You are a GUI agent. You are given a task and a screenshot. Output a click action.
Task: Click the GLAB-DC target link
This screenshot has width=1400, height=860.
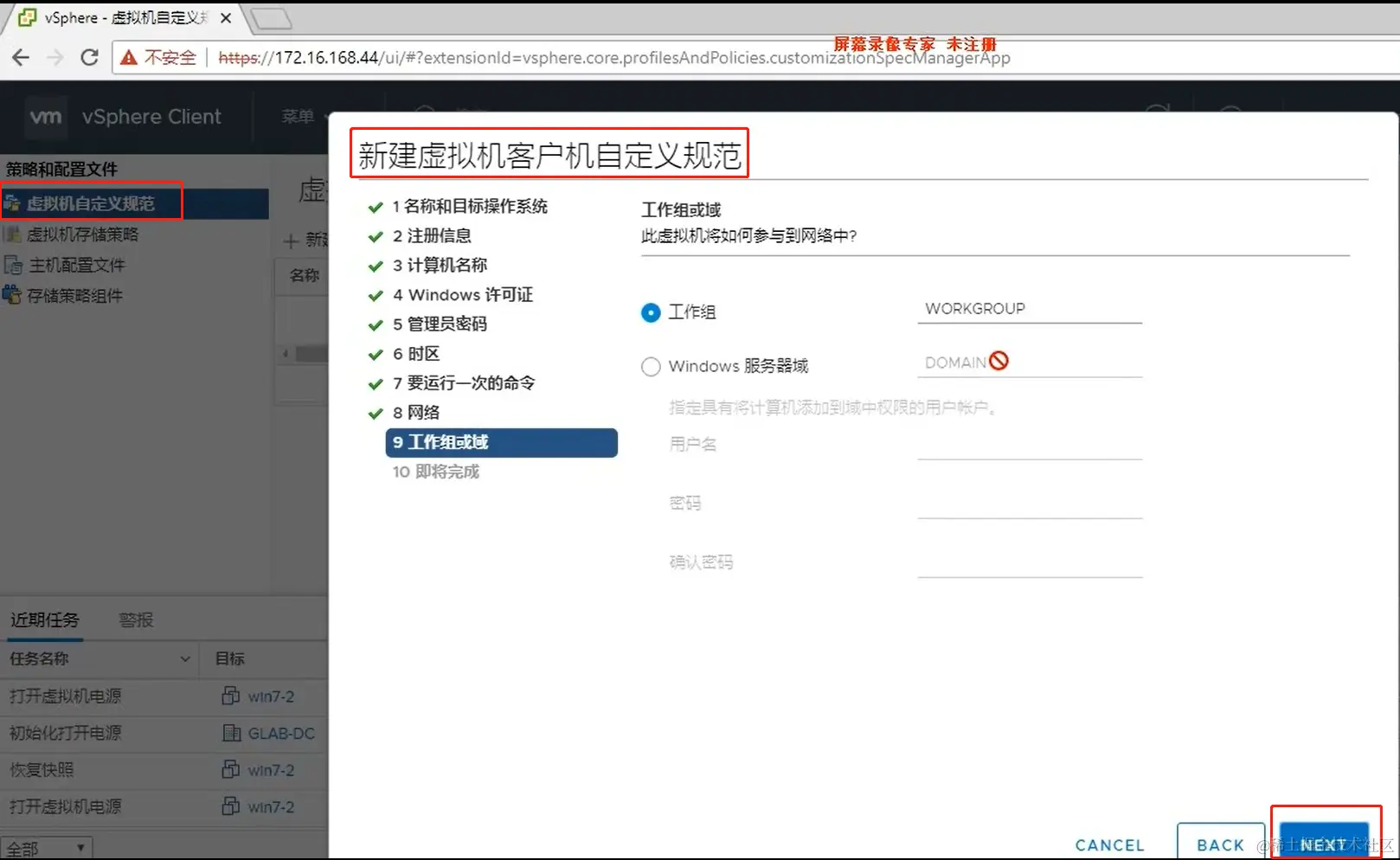click(281, 734)
